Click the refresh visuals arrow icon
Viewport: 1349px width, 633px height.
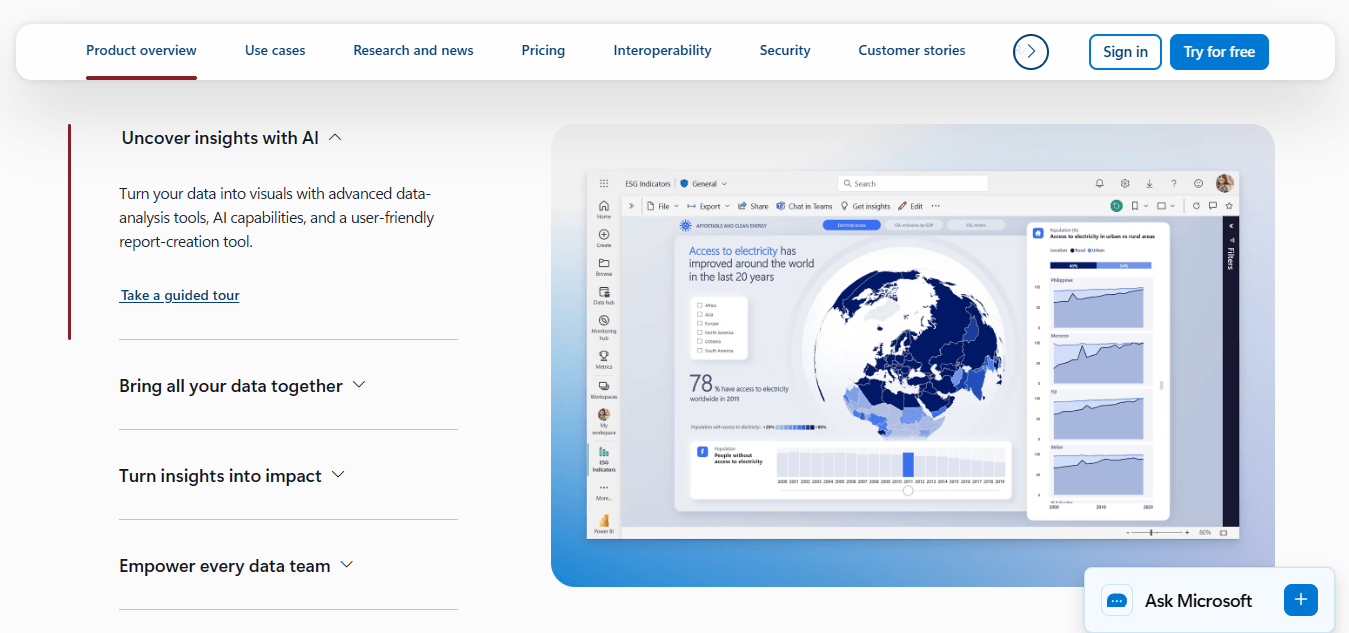(1196, 206)
